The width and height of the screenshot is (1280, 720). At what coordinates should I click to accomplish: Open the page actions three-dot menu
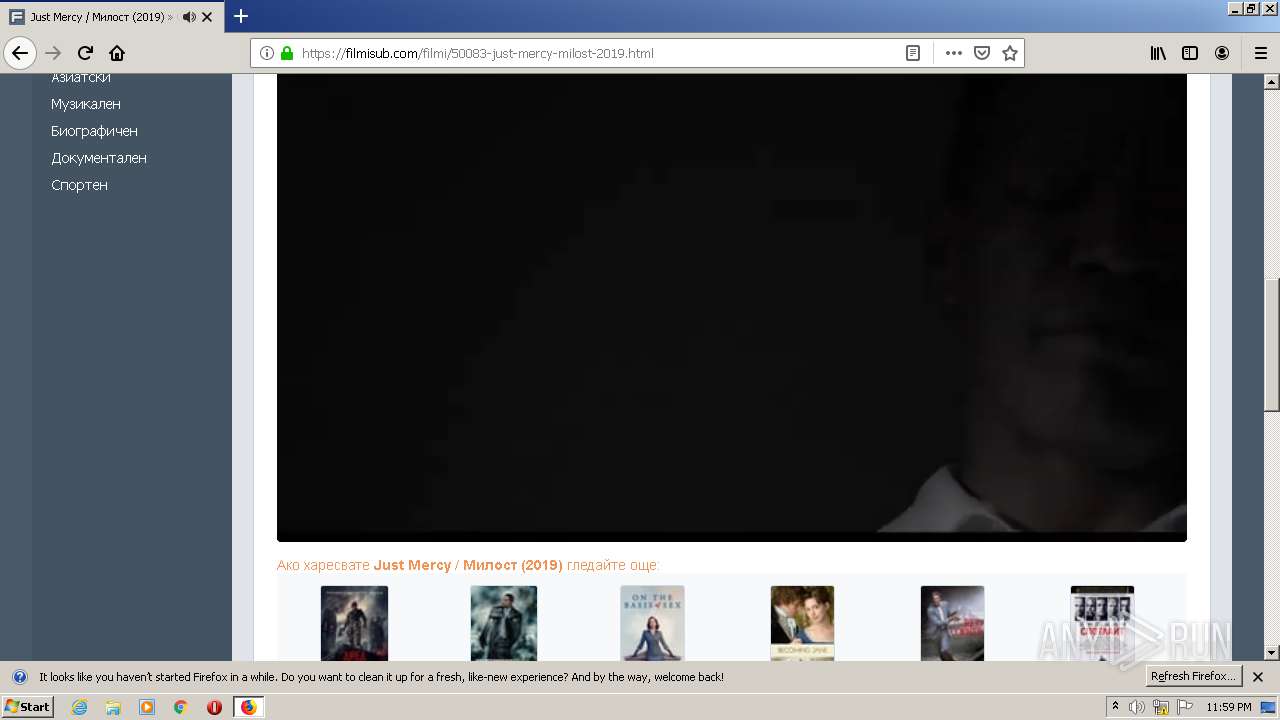[953, 53]
